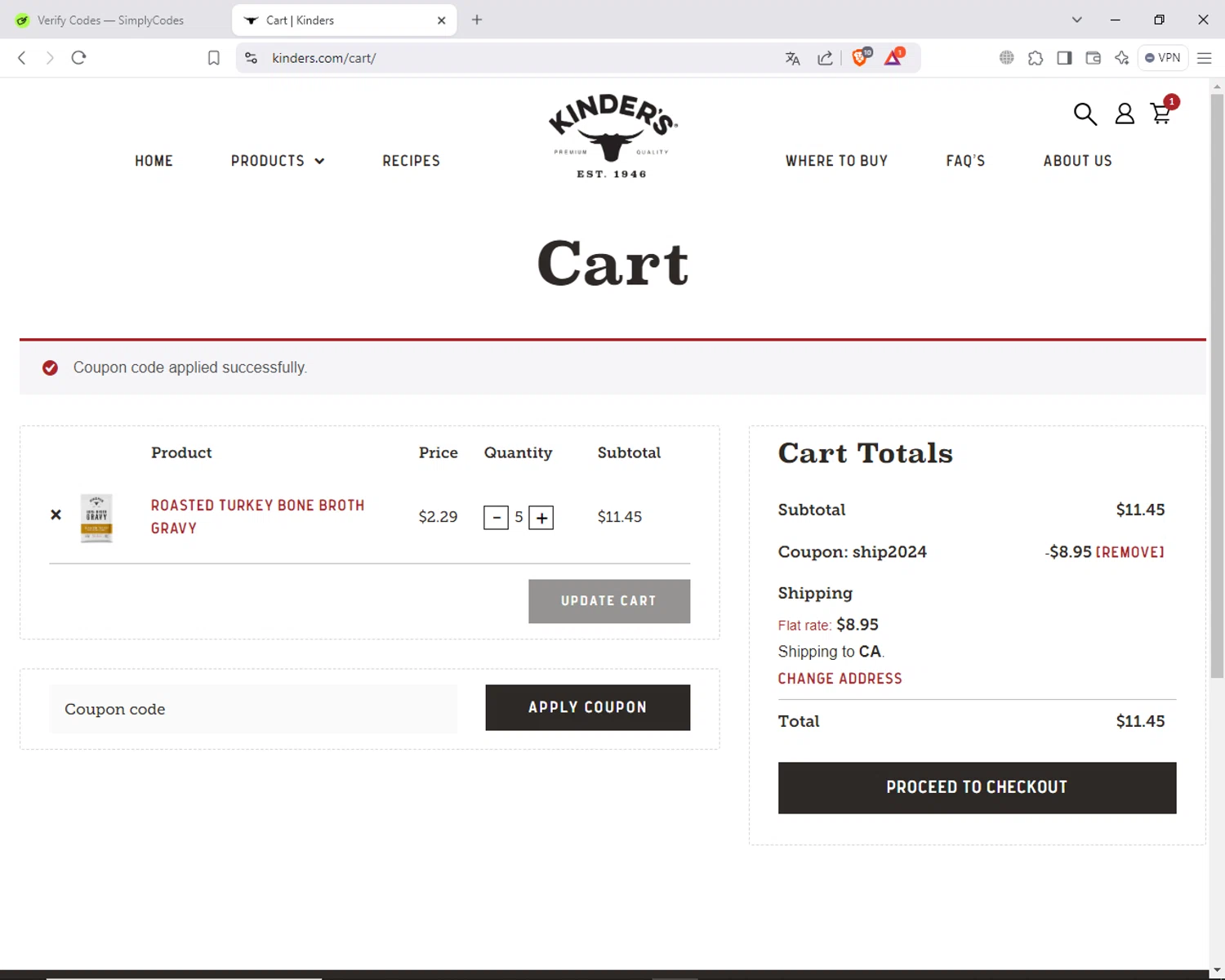Expand the tab search chevron

1076,20
